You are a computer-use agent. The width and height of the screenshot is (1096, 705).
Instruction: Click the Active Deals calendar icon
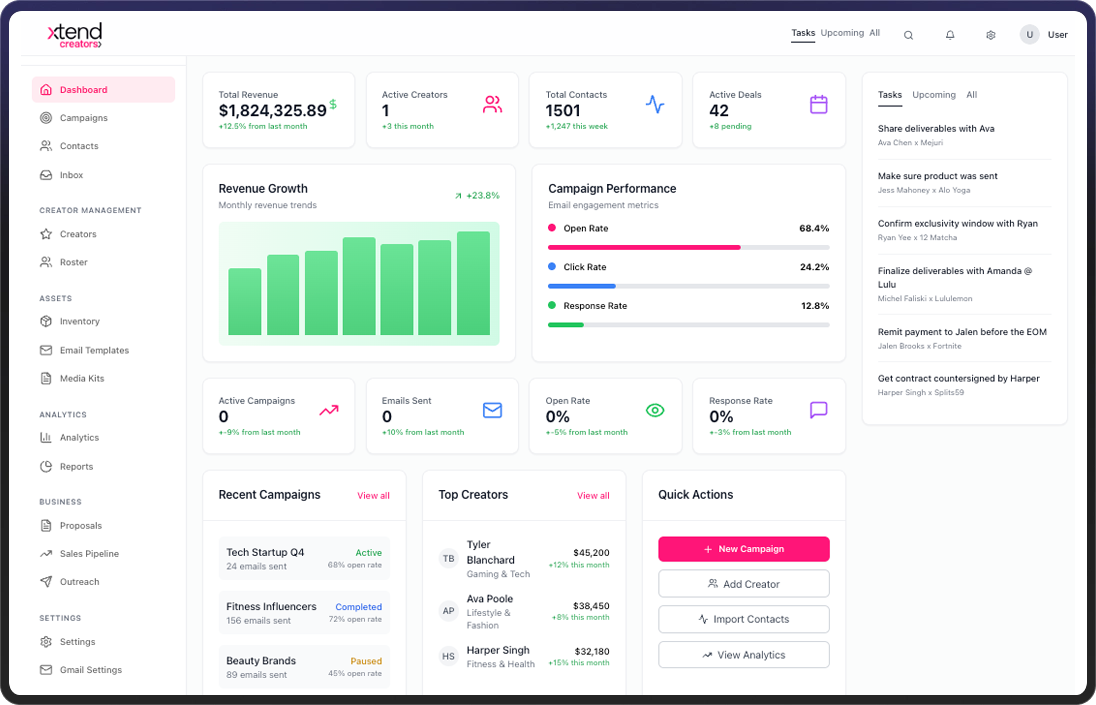818,104
